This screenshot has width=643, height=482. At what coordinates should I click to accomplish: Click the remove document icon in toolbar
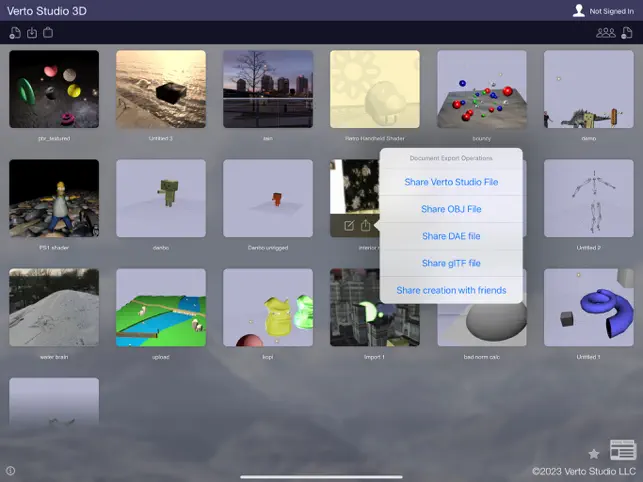click(x=627, y=33)
